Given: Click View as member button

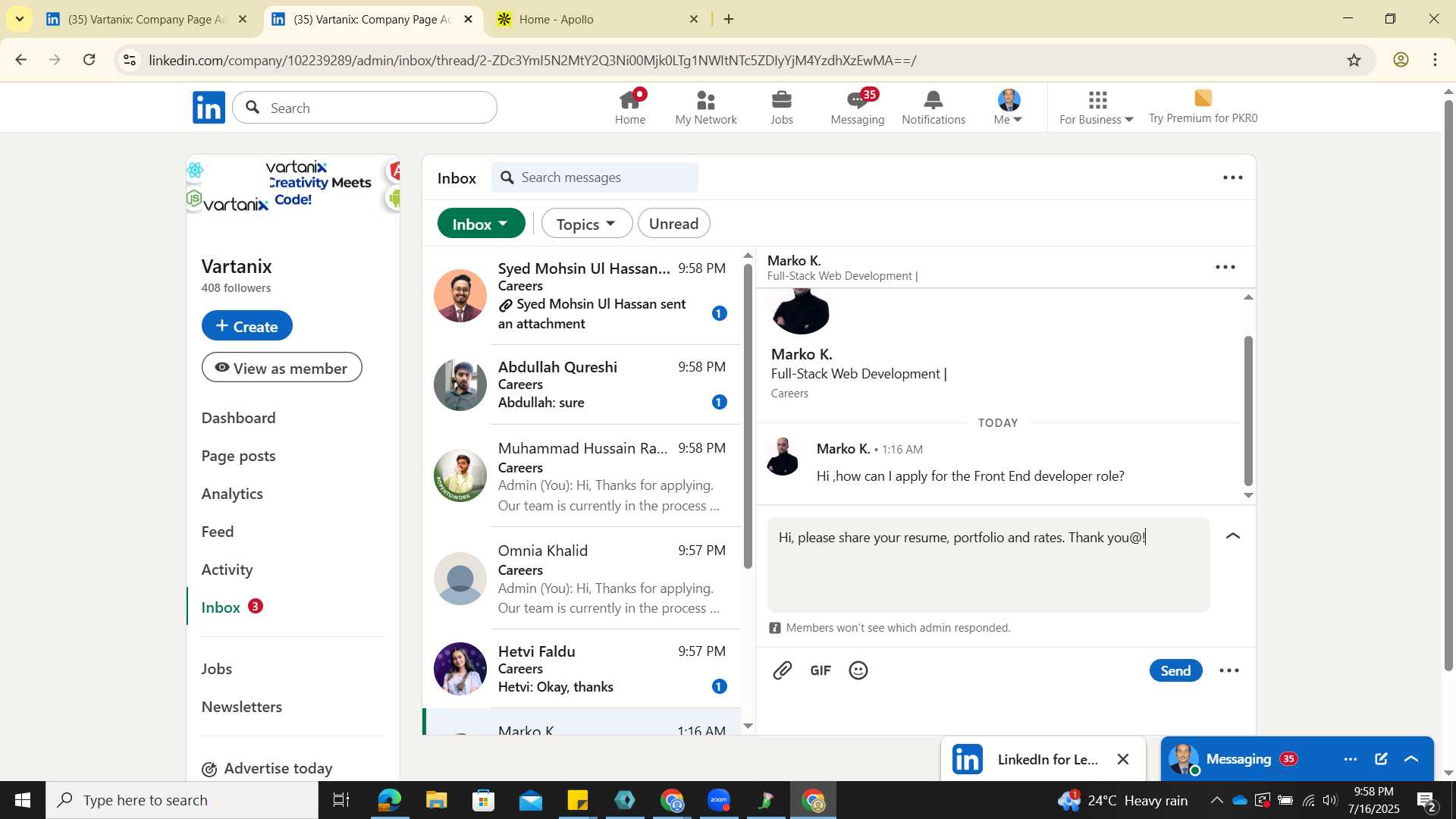Looking at the screenshot, I should [281, 368].
